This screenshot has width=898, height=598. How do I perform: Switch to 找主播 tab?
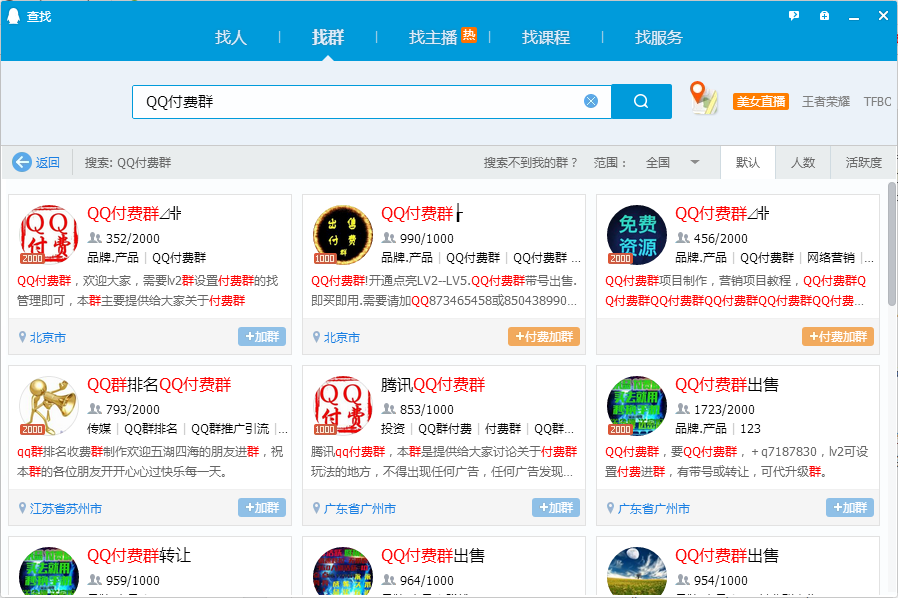tap(433, 37)
